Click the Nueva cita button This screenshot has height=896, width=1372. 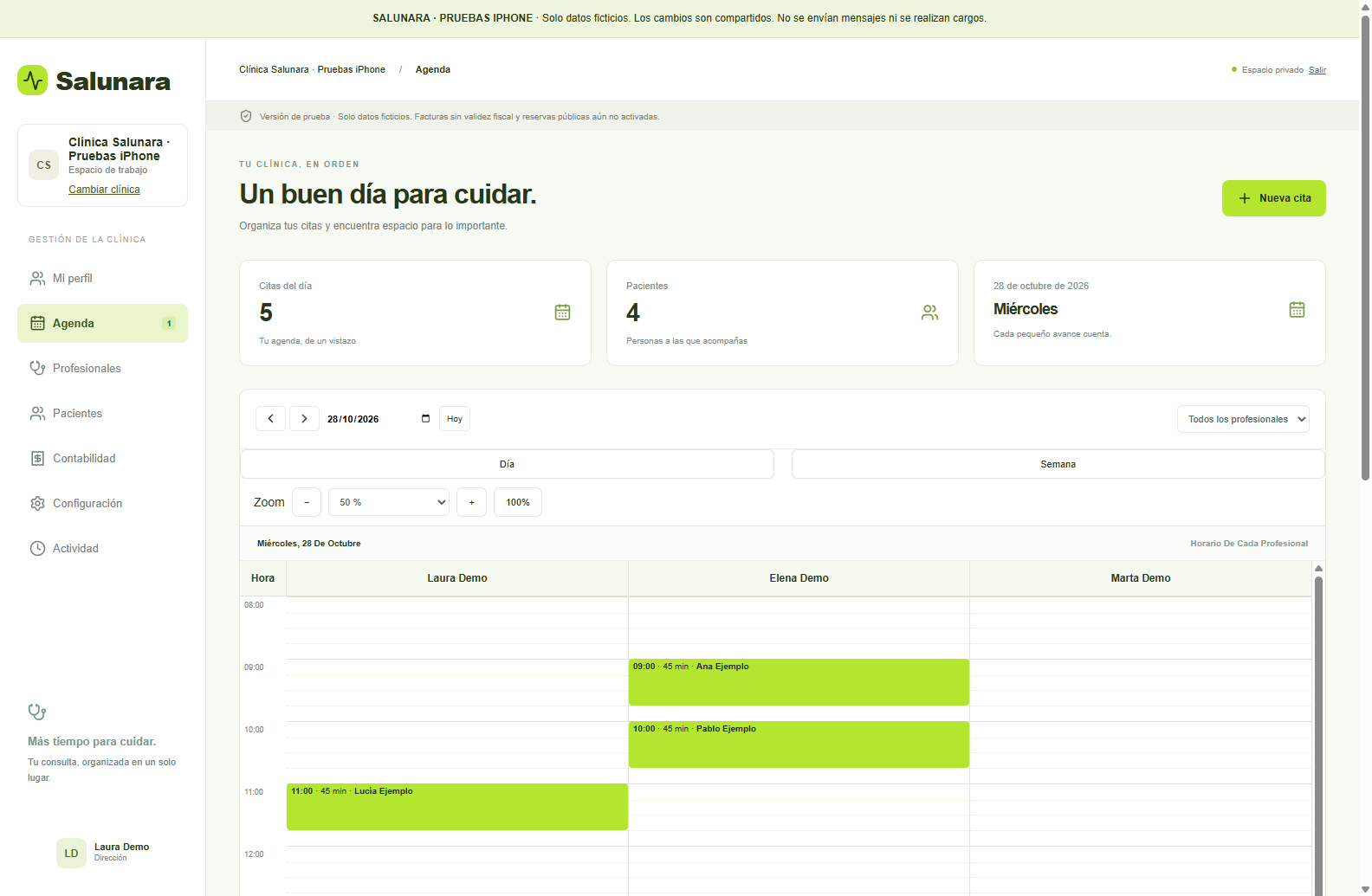[x=1273, y=198]
